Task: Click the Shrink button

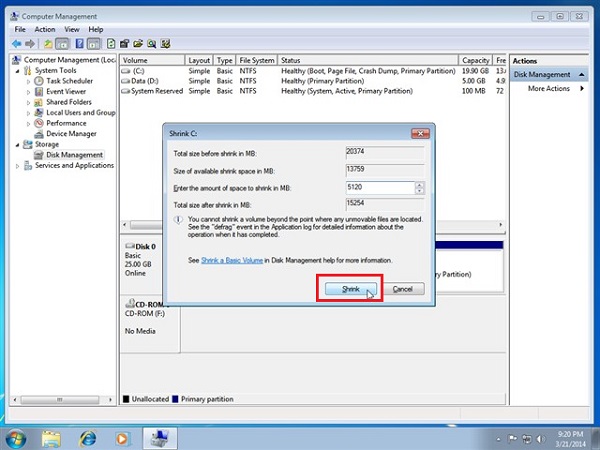Action: click(x=350, y=288)
